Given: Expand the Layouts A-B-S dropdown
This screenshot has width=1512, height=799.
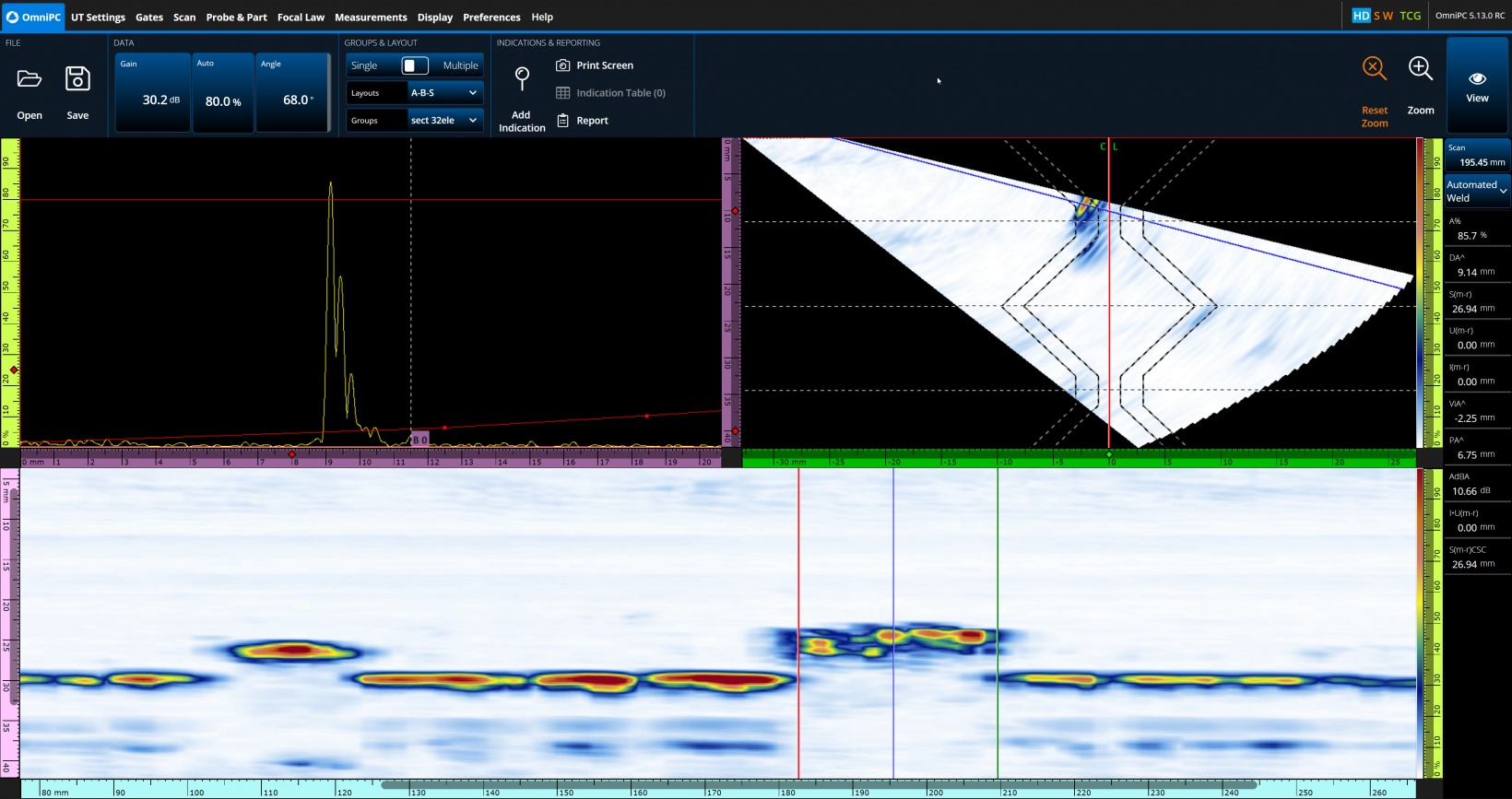Looking at the screenshot, I should pos(444,93).
